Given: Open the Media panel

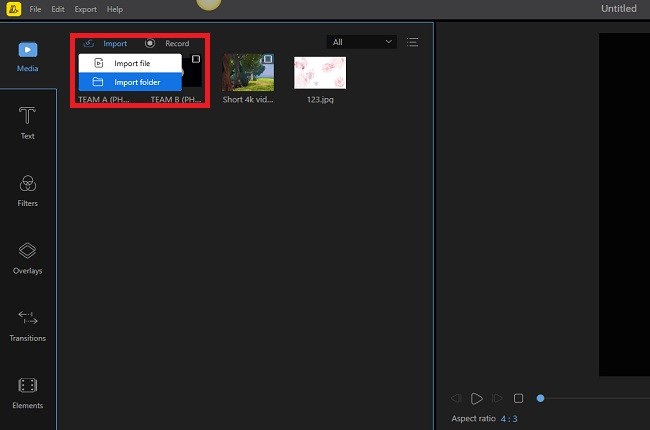Looking at the screenshot, I should point(27,57).
